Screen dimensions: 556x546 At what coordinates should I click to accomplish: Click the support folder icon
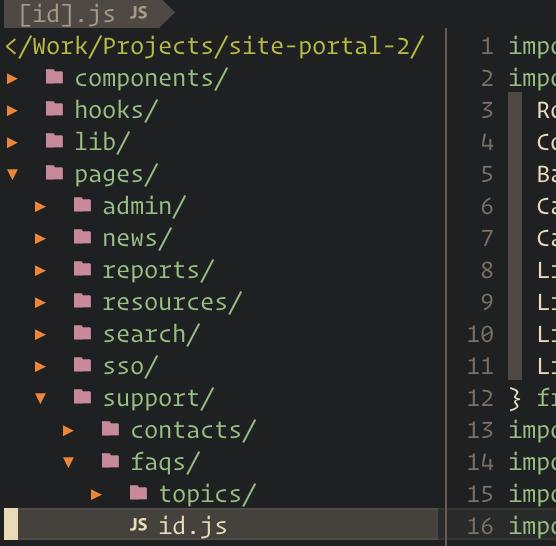pos(83,397)
